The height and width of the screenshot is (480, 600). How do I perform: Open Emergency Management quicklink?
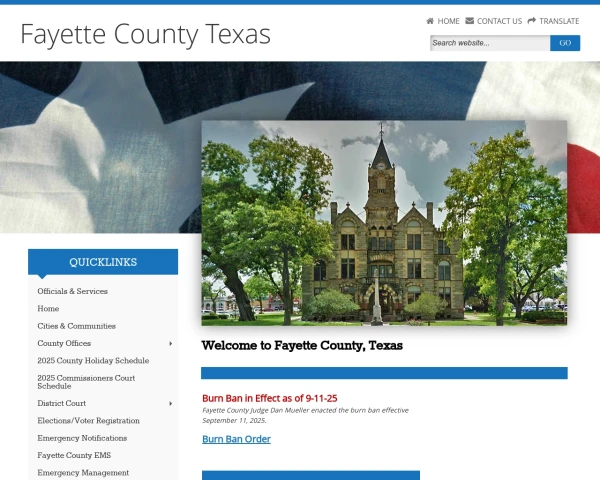[x=83, y=473]
